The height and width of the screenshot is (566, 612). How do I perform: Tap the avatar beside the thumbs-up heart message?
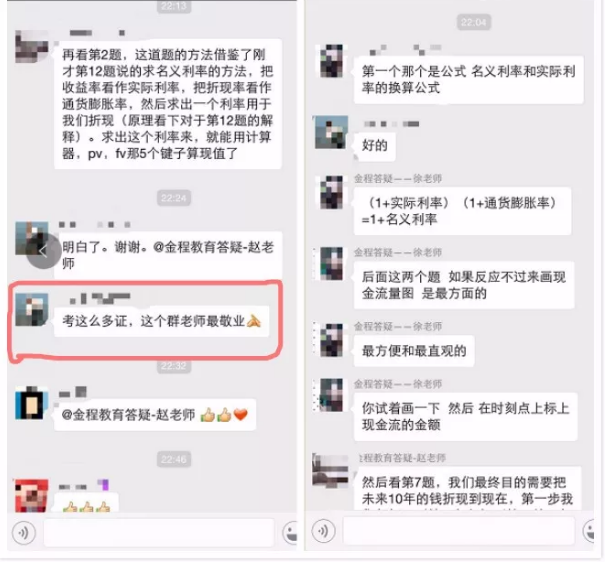(32, 403)
